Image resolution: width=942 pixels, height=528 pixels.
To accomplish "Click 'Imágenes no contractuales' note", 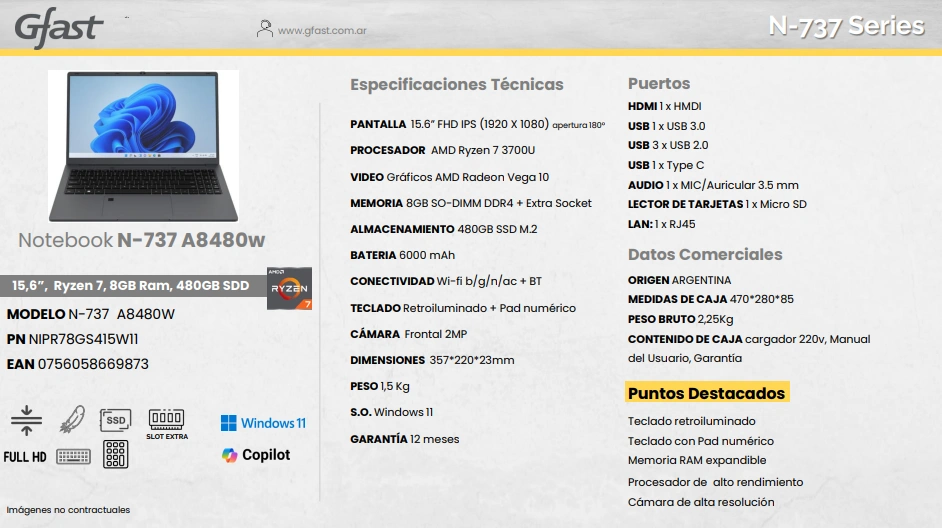I will coord(68,510).
